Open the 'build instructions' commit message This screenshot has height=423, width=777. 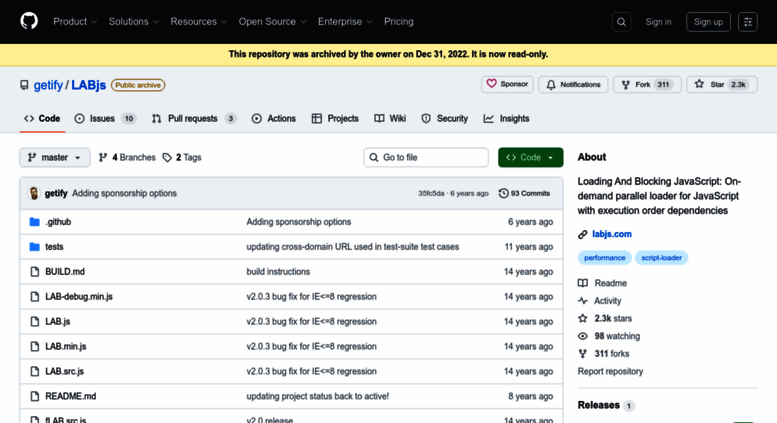tap(278, 271)
